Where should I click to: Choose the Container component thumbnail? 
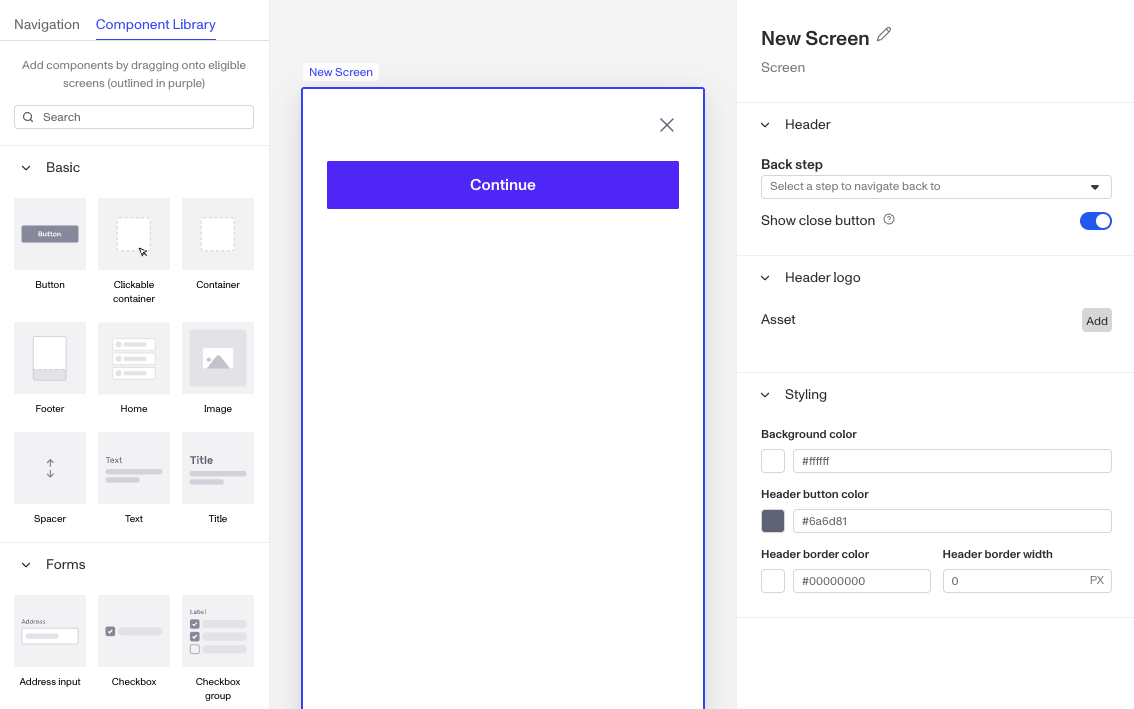click(218, 234)
